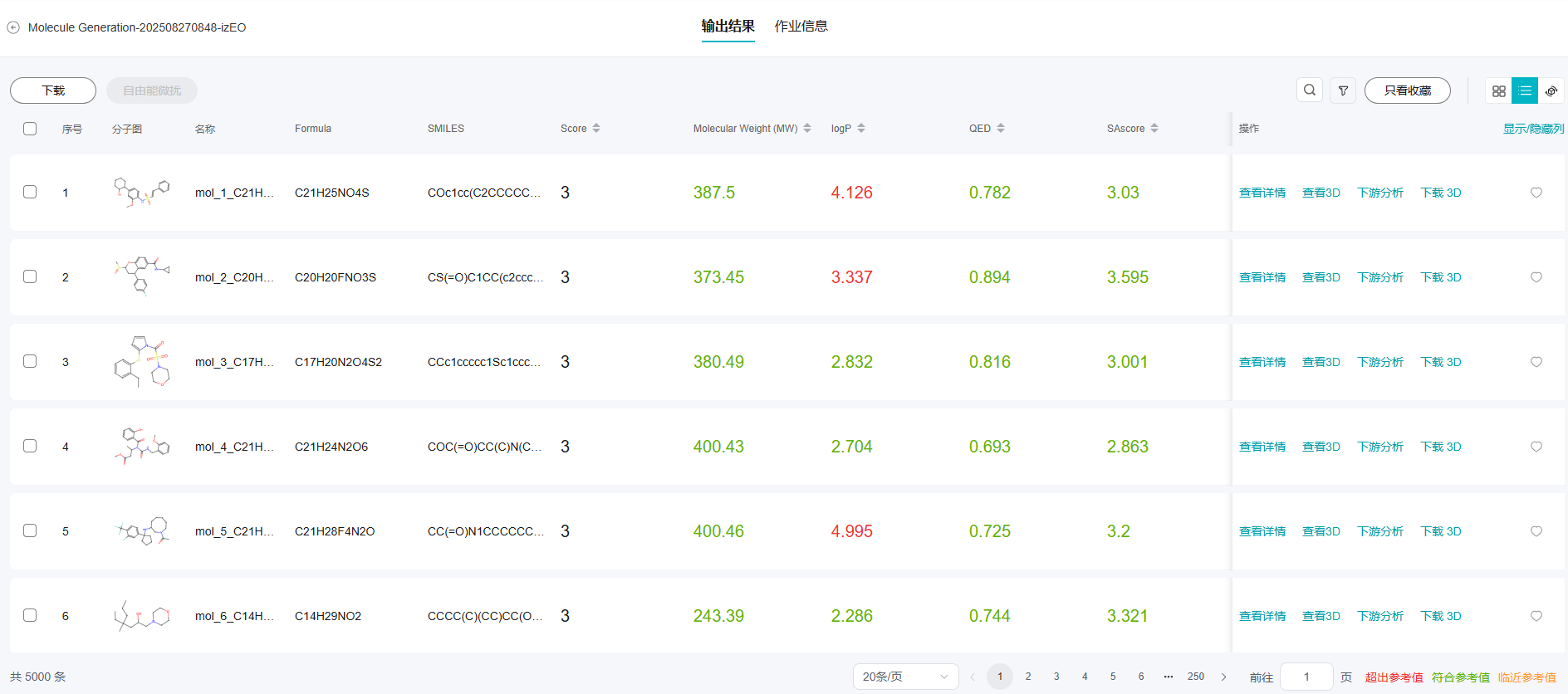
Task: Sort by Molecular Weight column arrows
Action: coord(807,129)
